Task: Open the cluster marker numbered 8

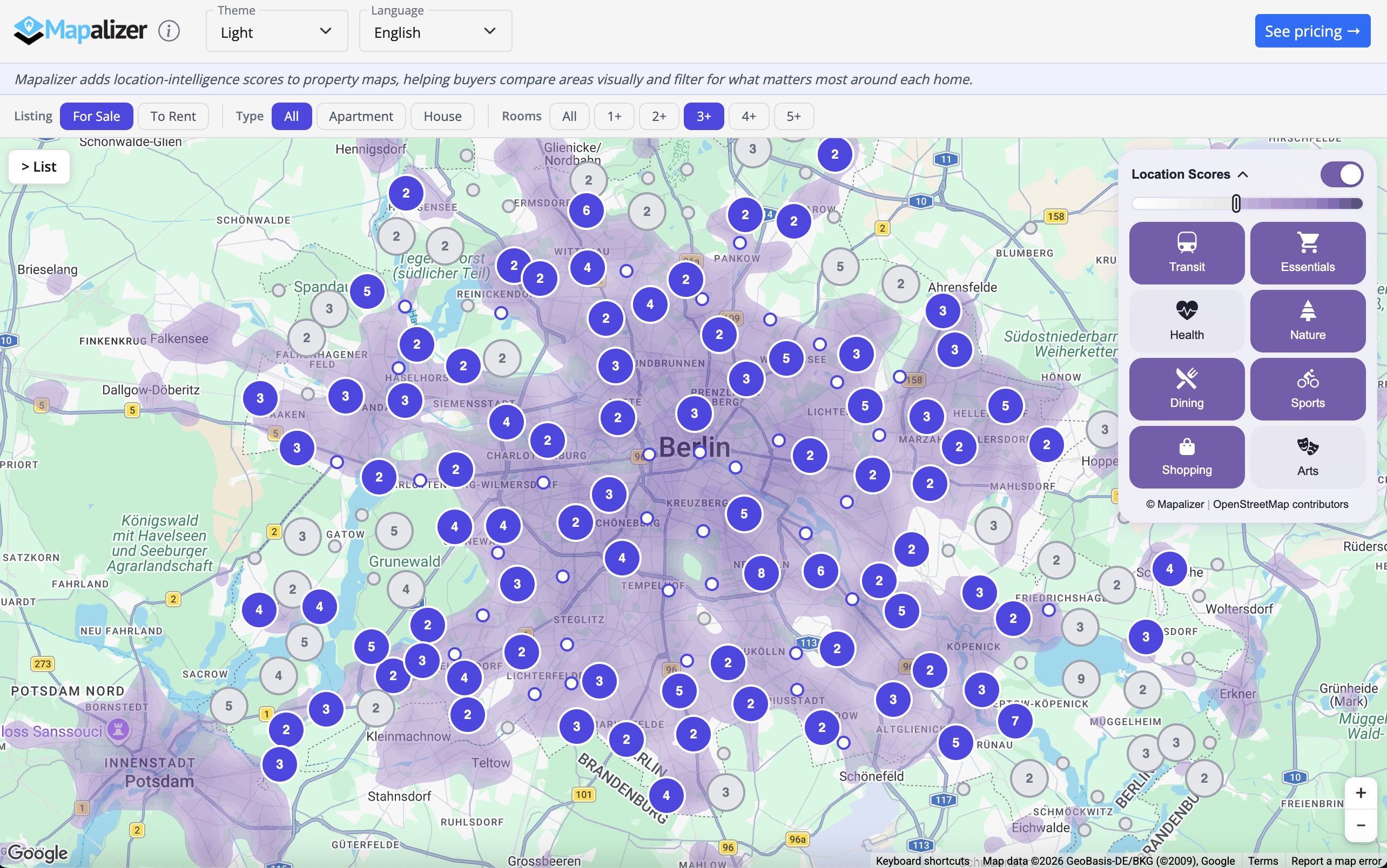Action: coord(761,573)
